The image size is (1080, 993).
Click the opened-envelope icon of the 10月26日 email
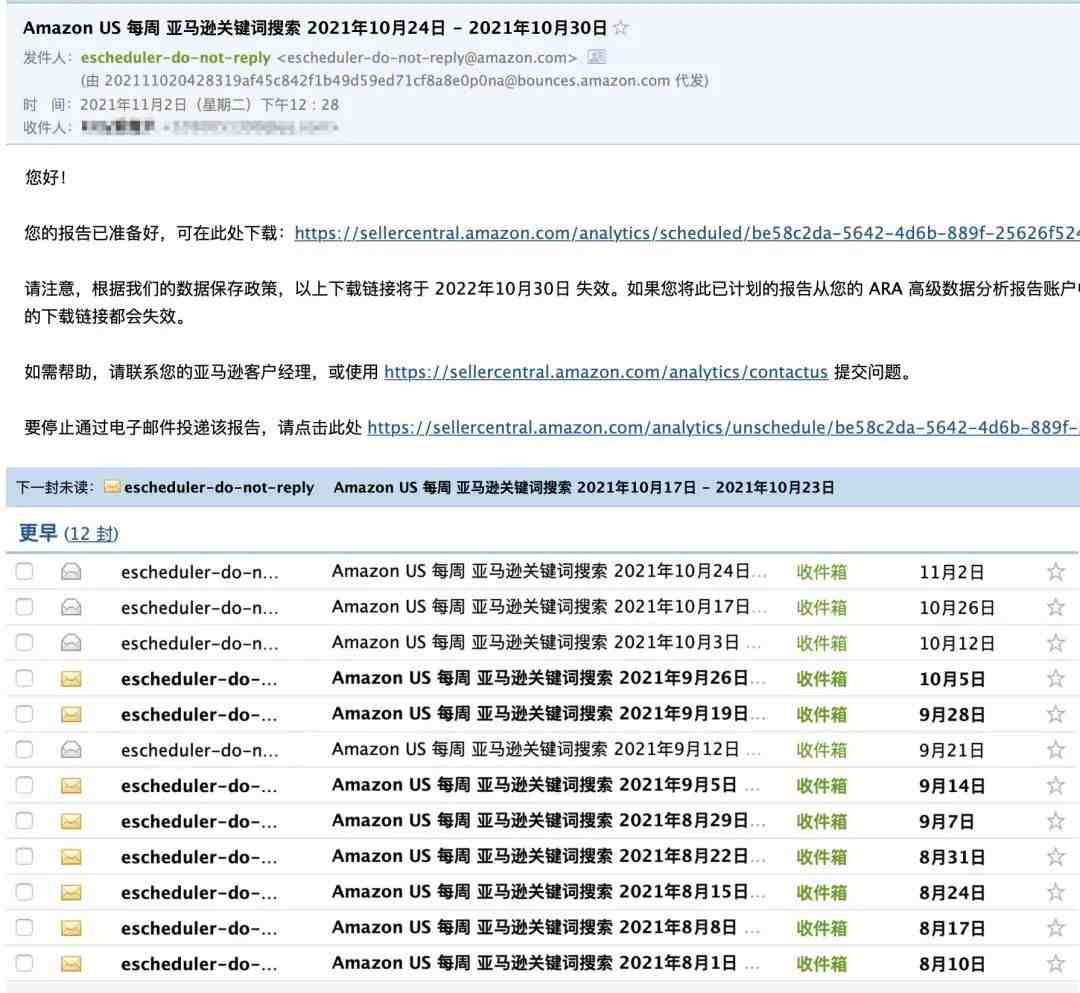71,607
